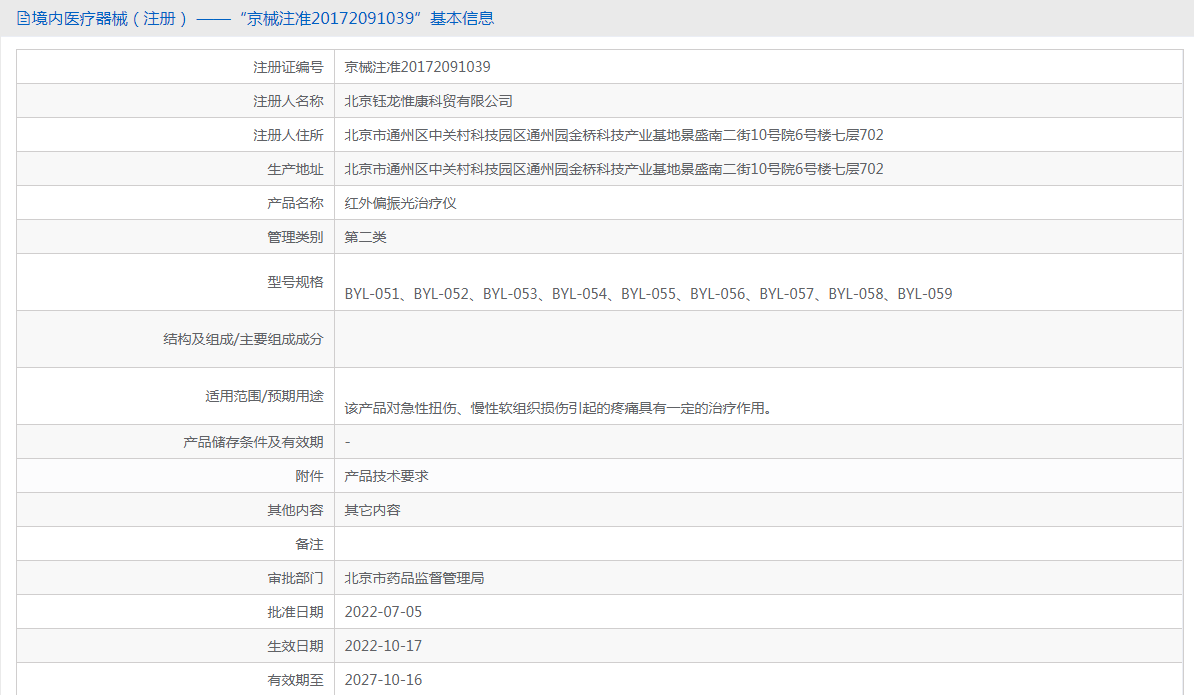Select registration number 京械注准20172091039 value
Screen dimensions: 1194x695
417,67
